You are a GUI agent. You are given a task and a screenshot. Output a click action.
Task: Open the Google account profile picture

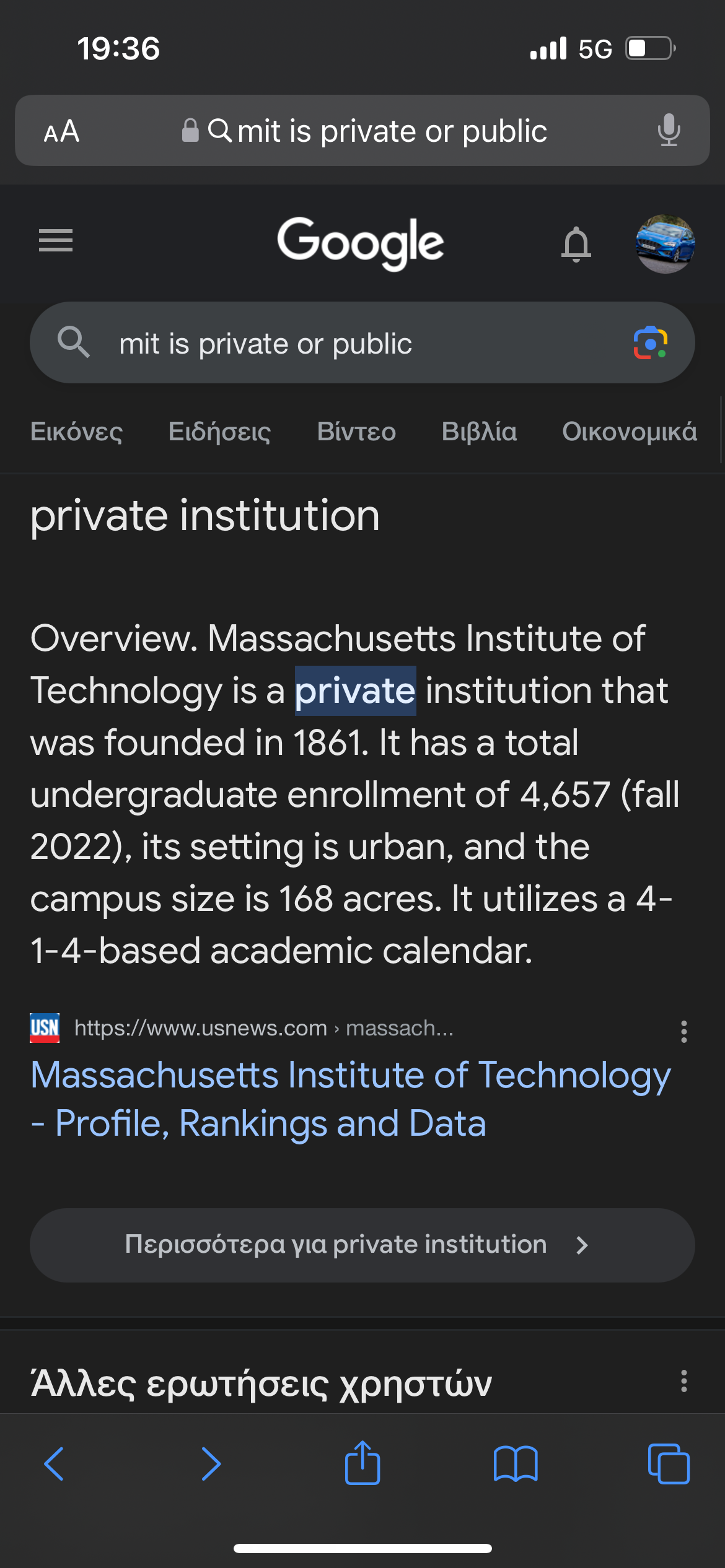(665, 243)
